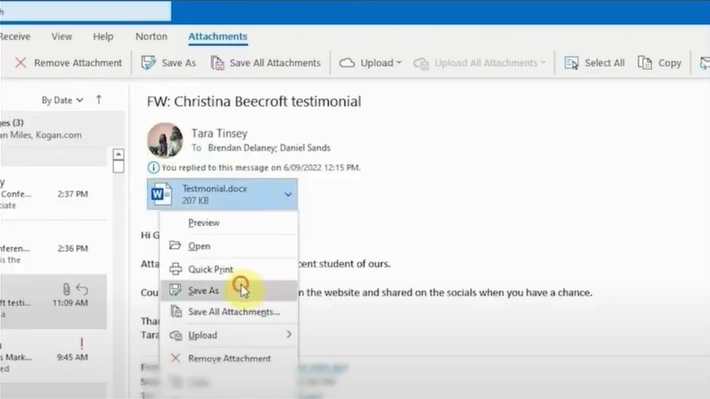
Task: Open the Help tab
Action: [103, 37]
